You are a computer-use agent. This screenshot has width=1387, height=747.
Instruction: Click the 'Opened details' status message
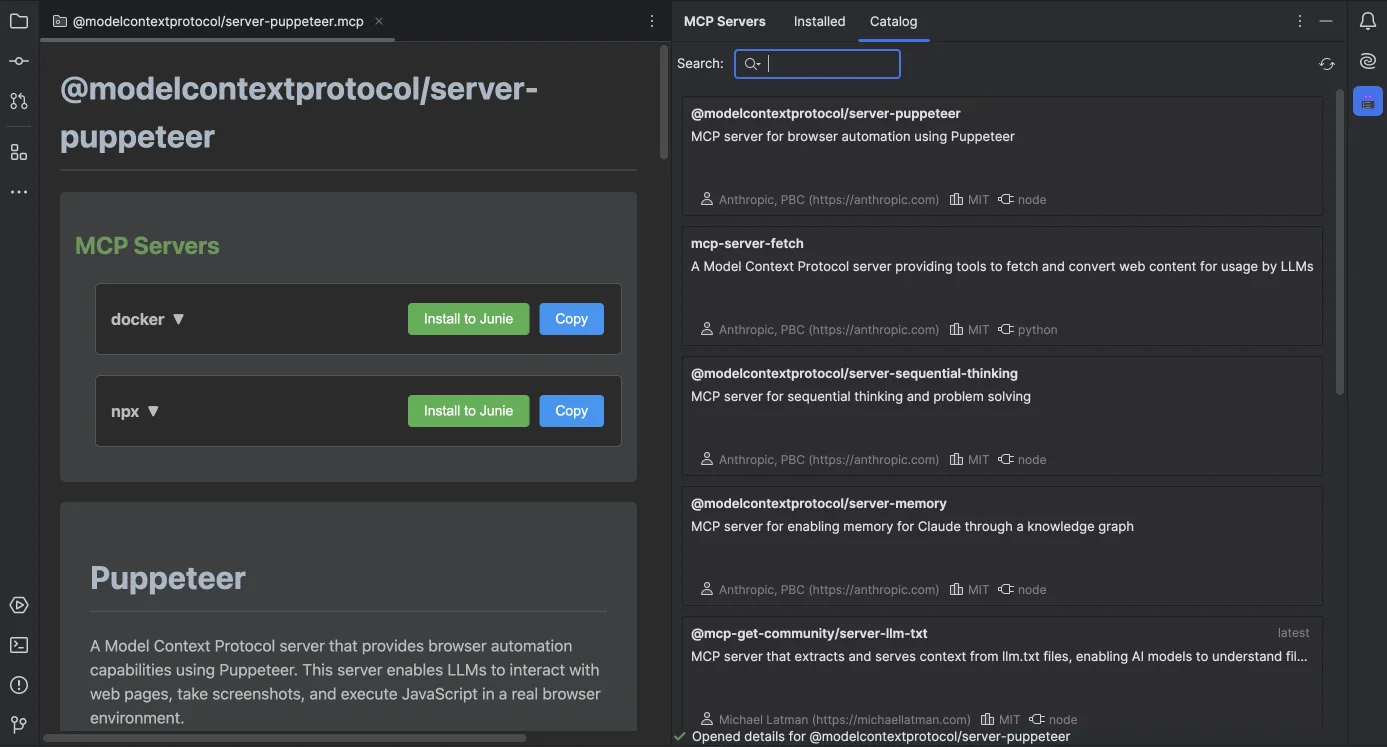(x=881, y=737)
